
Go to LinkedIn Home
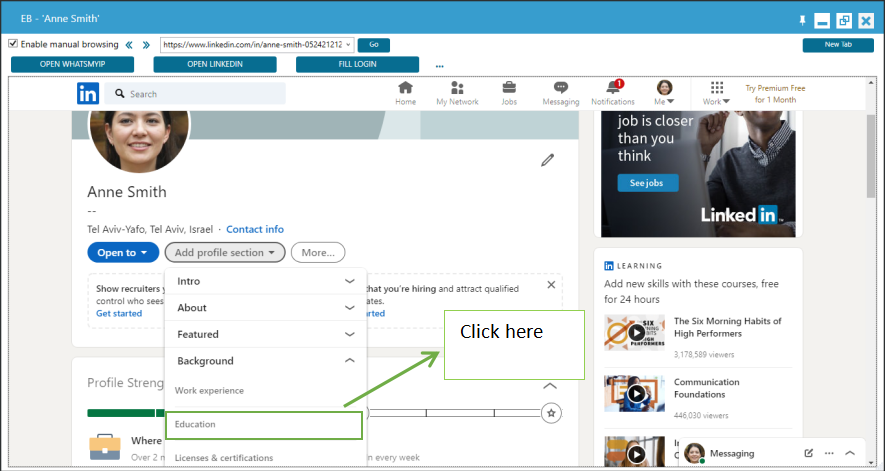(x=406, y=94)
